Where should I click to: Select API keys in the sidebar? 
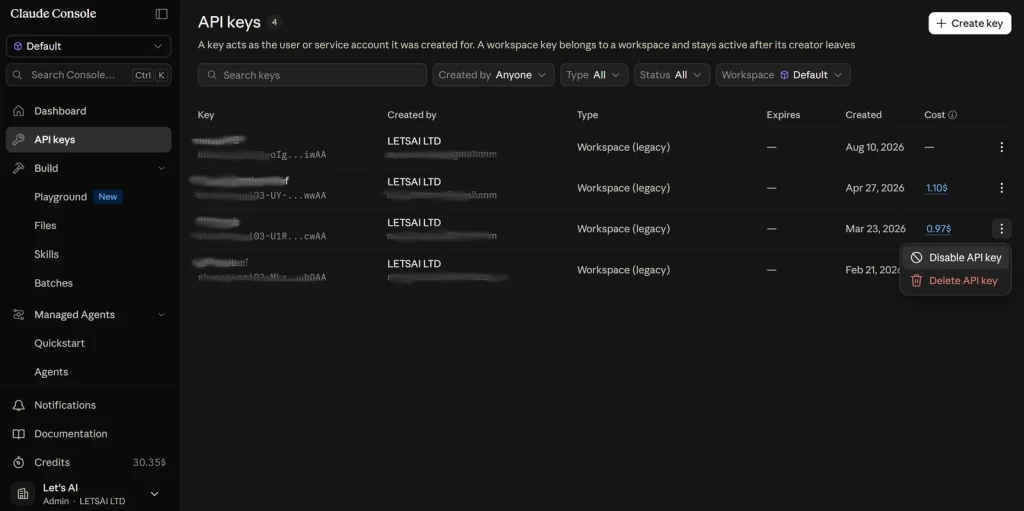pos(88,140)
